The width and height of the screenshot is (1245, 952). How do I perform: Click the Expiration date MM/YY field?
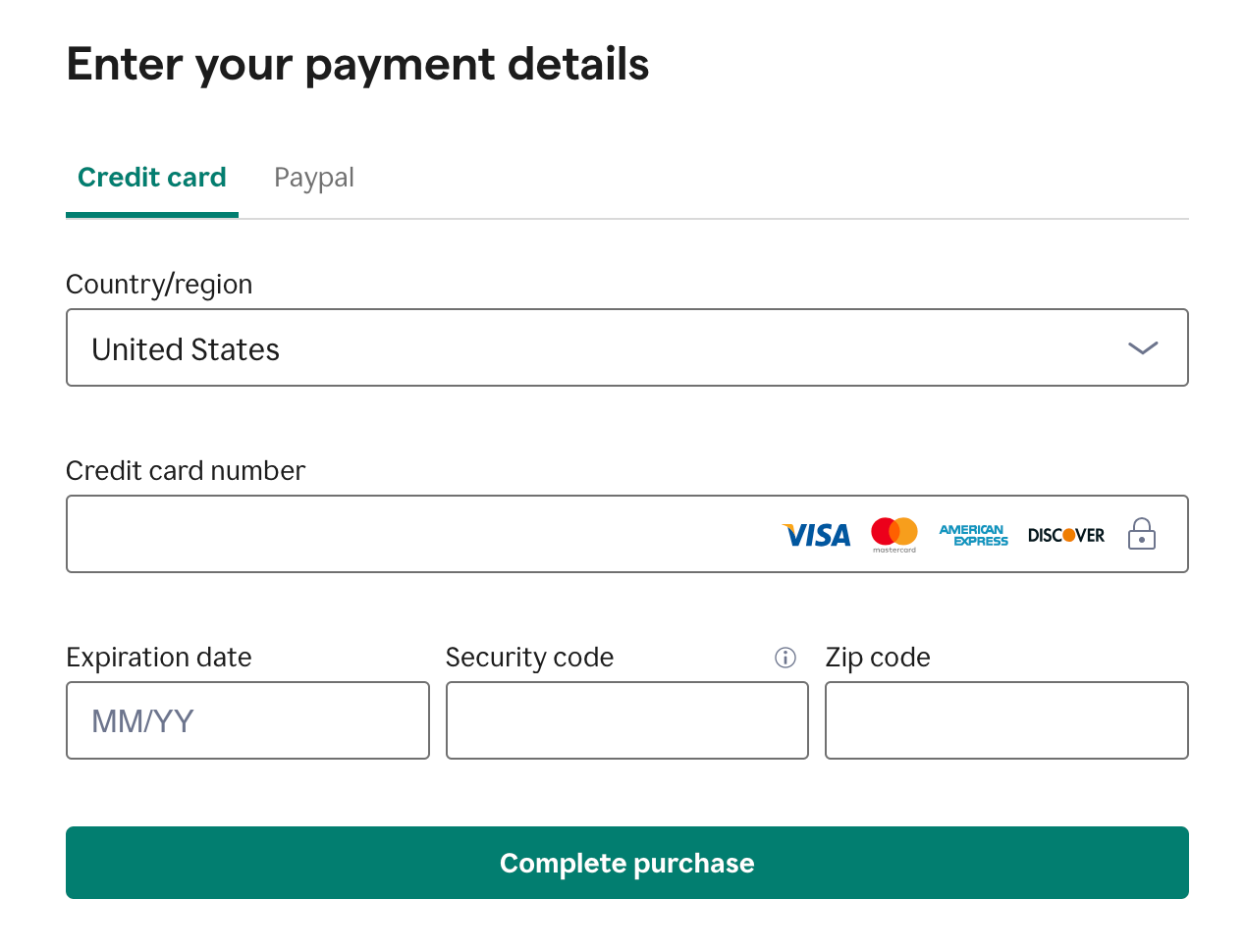[x=247, y=720]
